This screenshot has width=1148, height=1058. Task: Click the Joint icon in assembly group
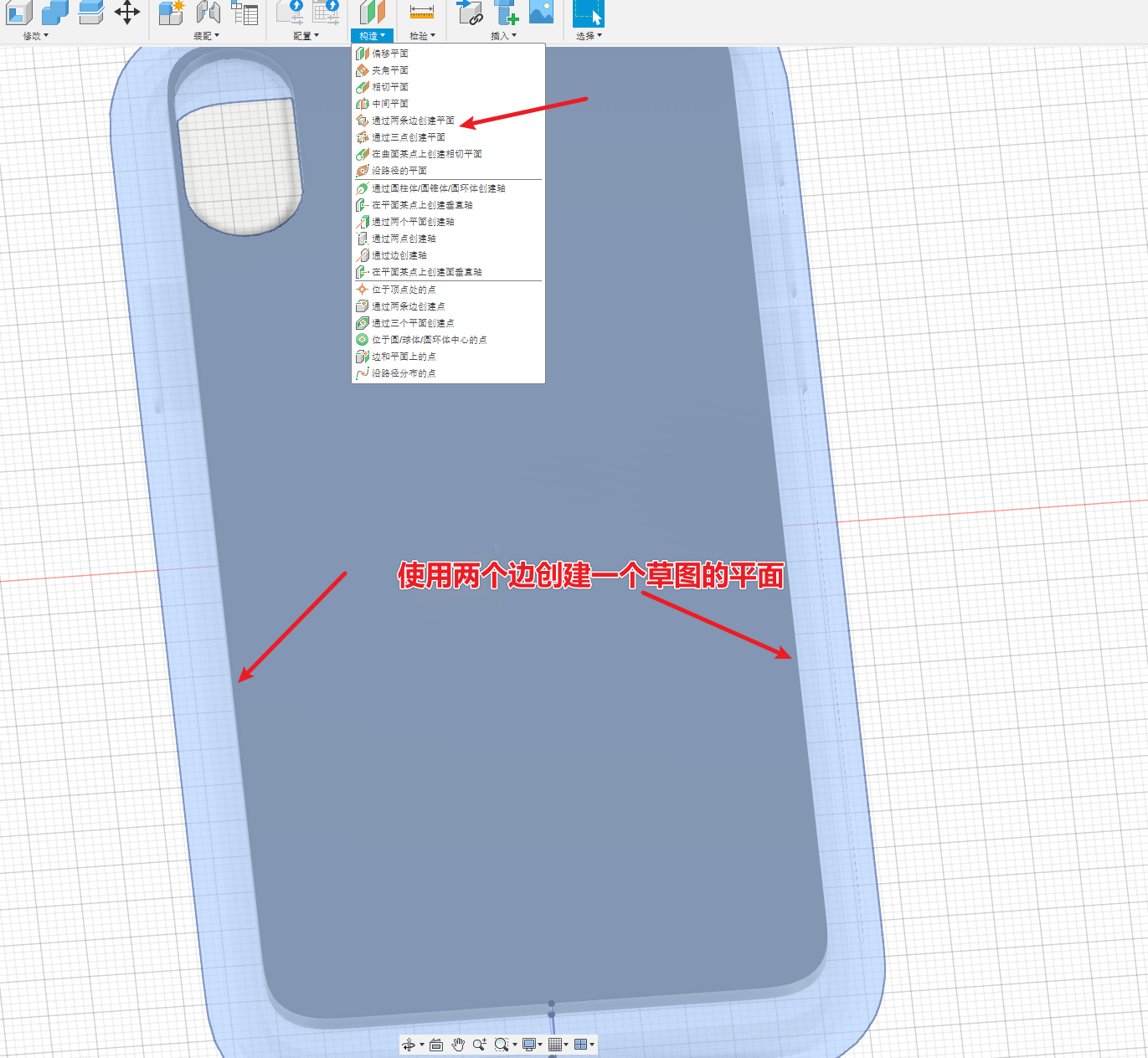click(x=208, y=12)
